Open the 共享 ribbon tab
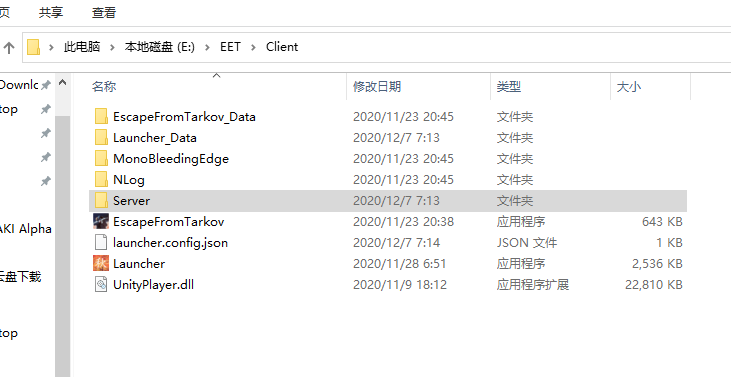The width and height of the screenshot is (731, 377). click(x=51, y=13)
